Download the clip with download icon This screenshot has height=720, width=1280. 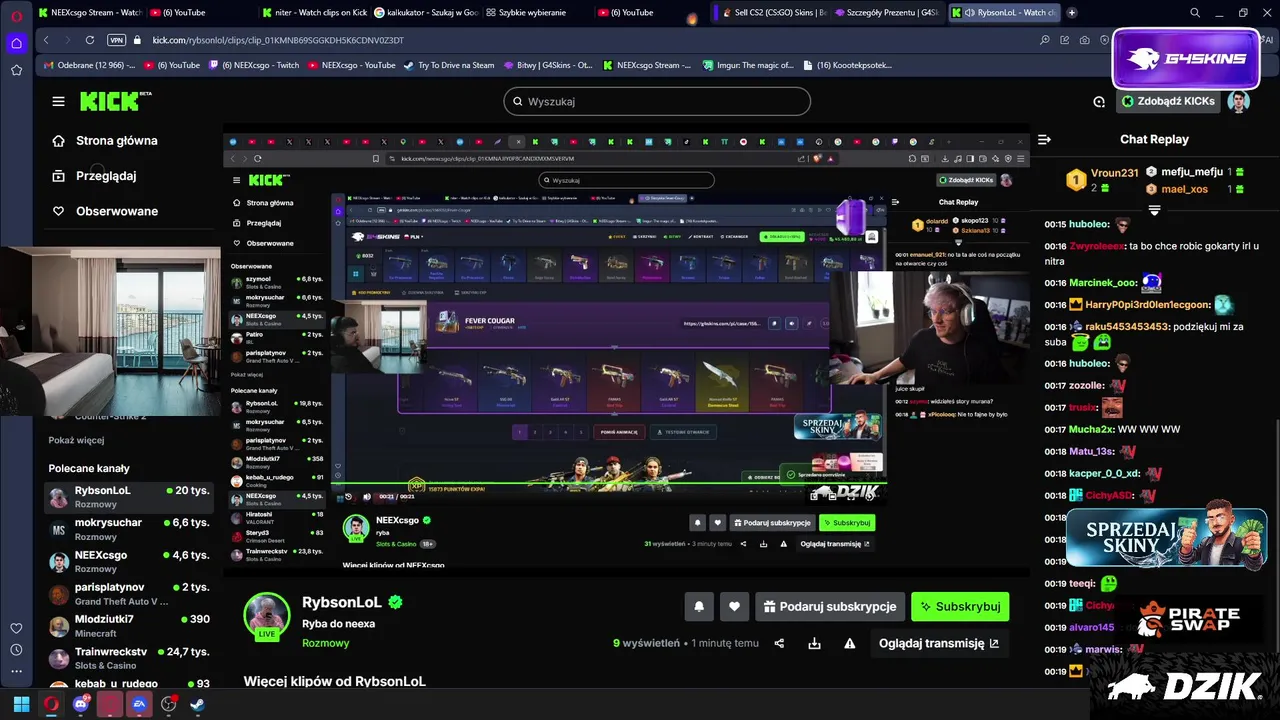pos(814,643)
